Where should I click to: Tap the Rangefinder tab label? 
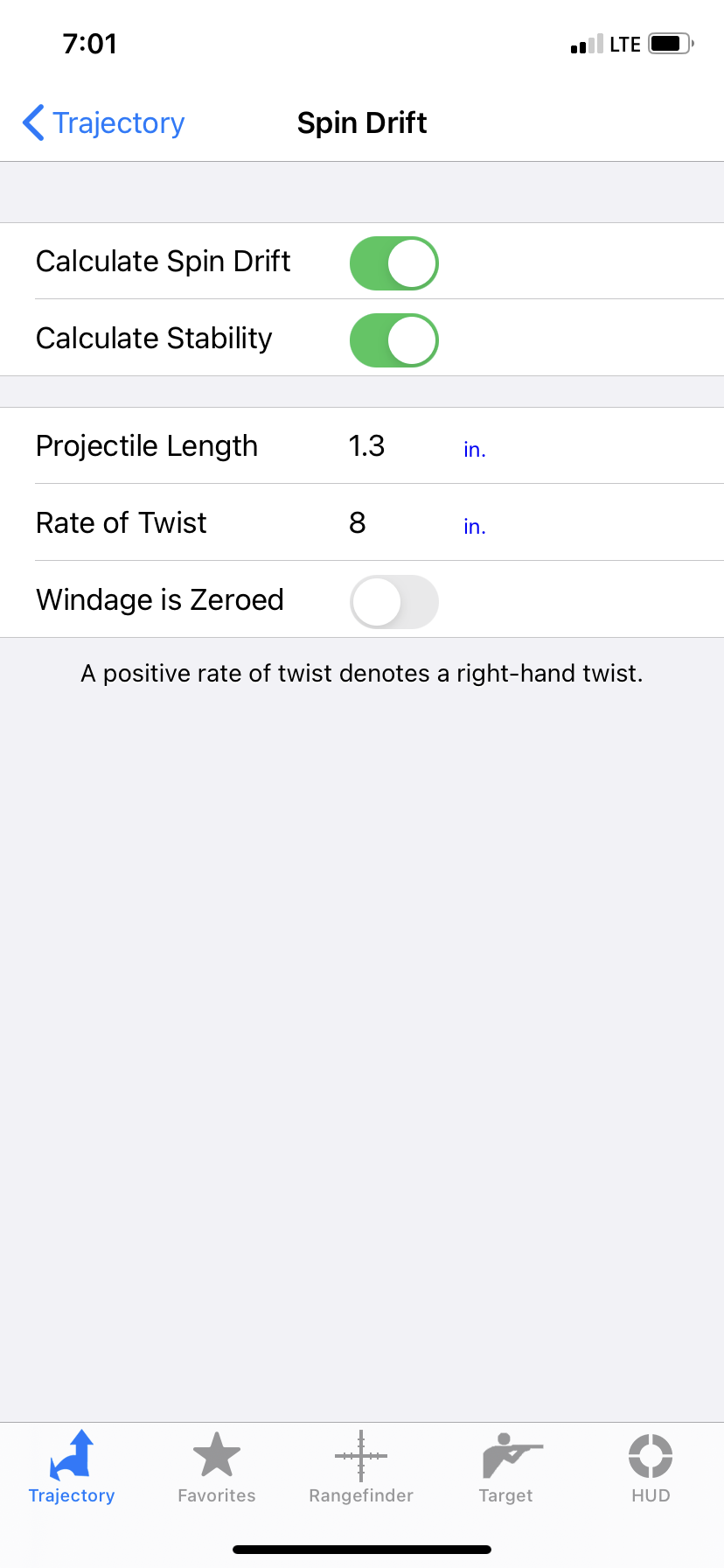coord(361,1495)
